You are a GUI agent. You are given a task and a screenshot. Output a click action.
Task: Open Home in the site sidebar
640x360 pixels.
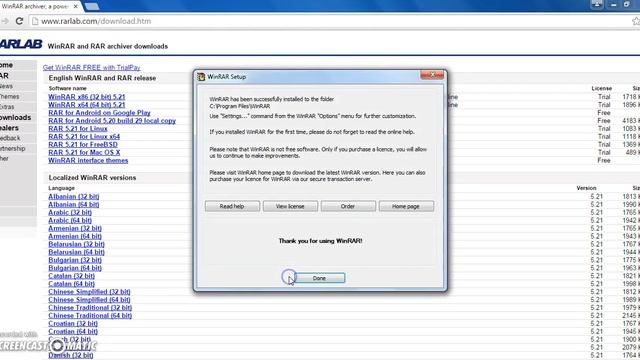pyautogui.click(x=7, y=65)
